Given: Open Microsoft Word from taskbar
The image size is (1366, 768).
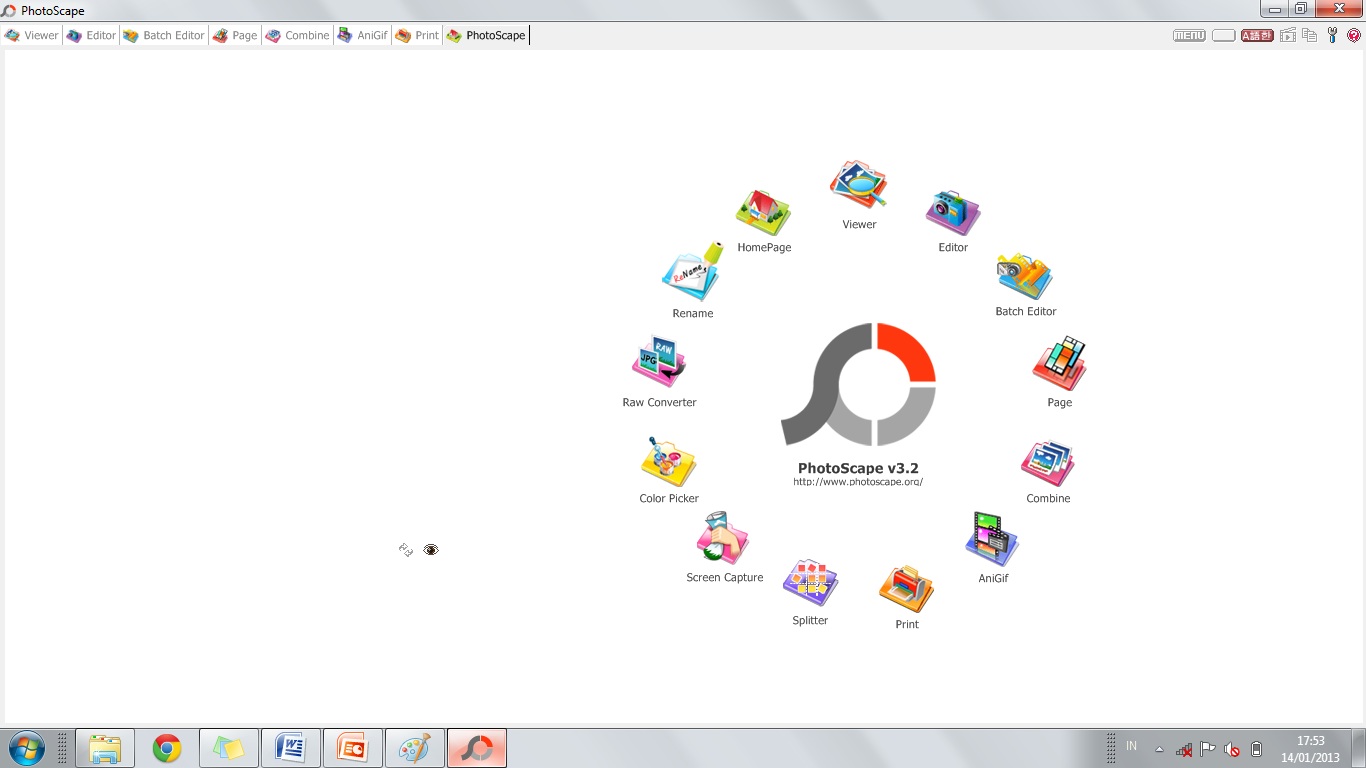Looking at the screenshot, I should (x=291, y=748).
